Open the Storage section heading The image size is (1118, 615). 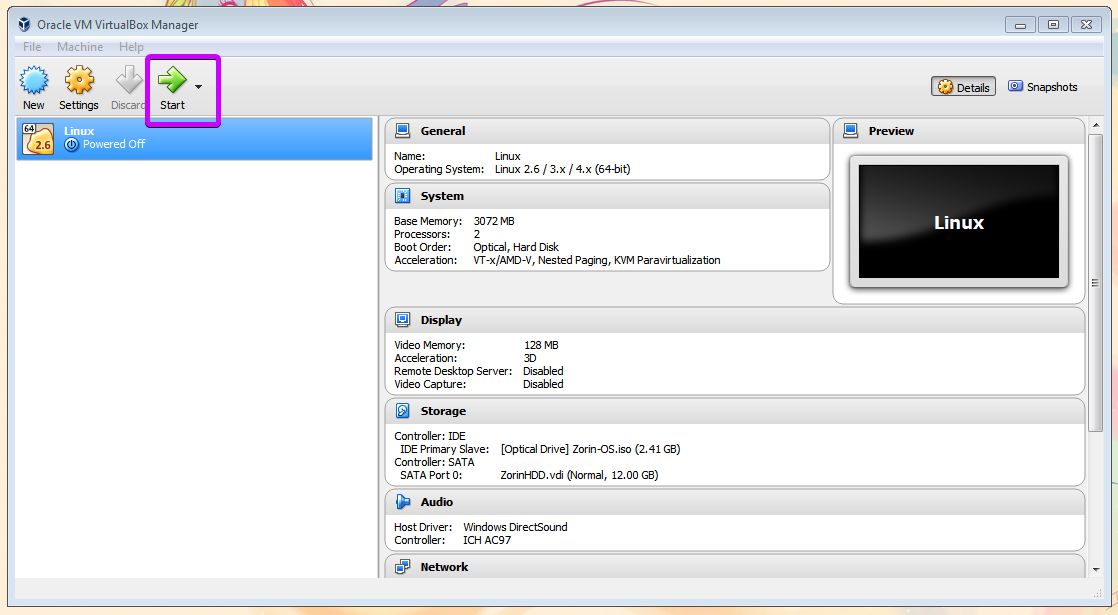point(443,411)
